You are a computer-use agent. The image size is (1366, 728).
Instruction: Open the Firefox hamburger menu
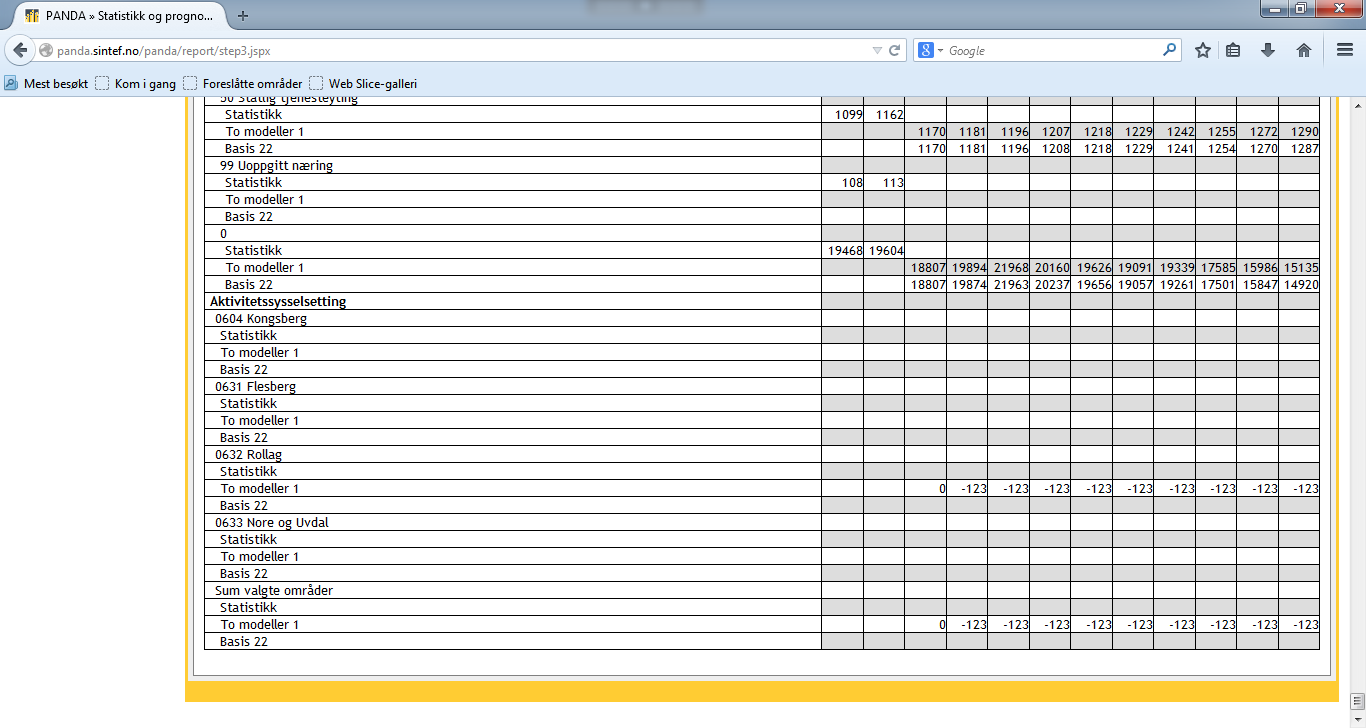[1345, 50]
